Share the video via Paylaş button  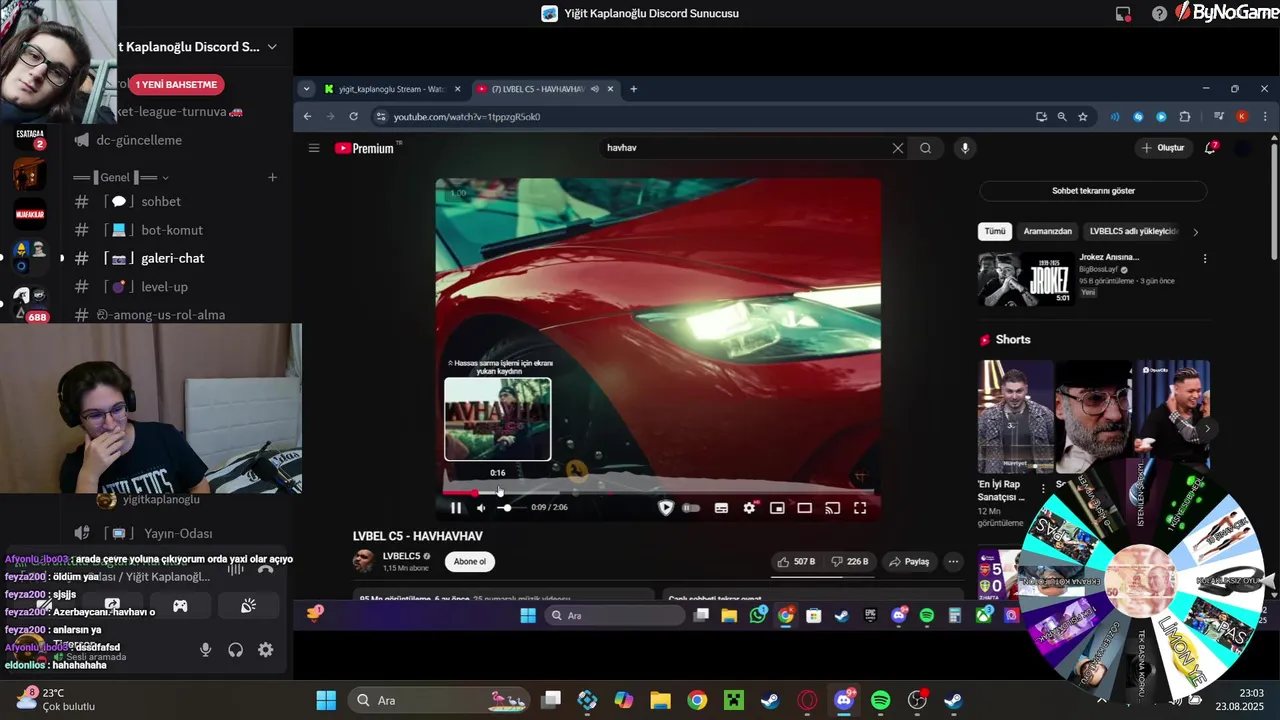pyautogui.click(x=910, y=562)
